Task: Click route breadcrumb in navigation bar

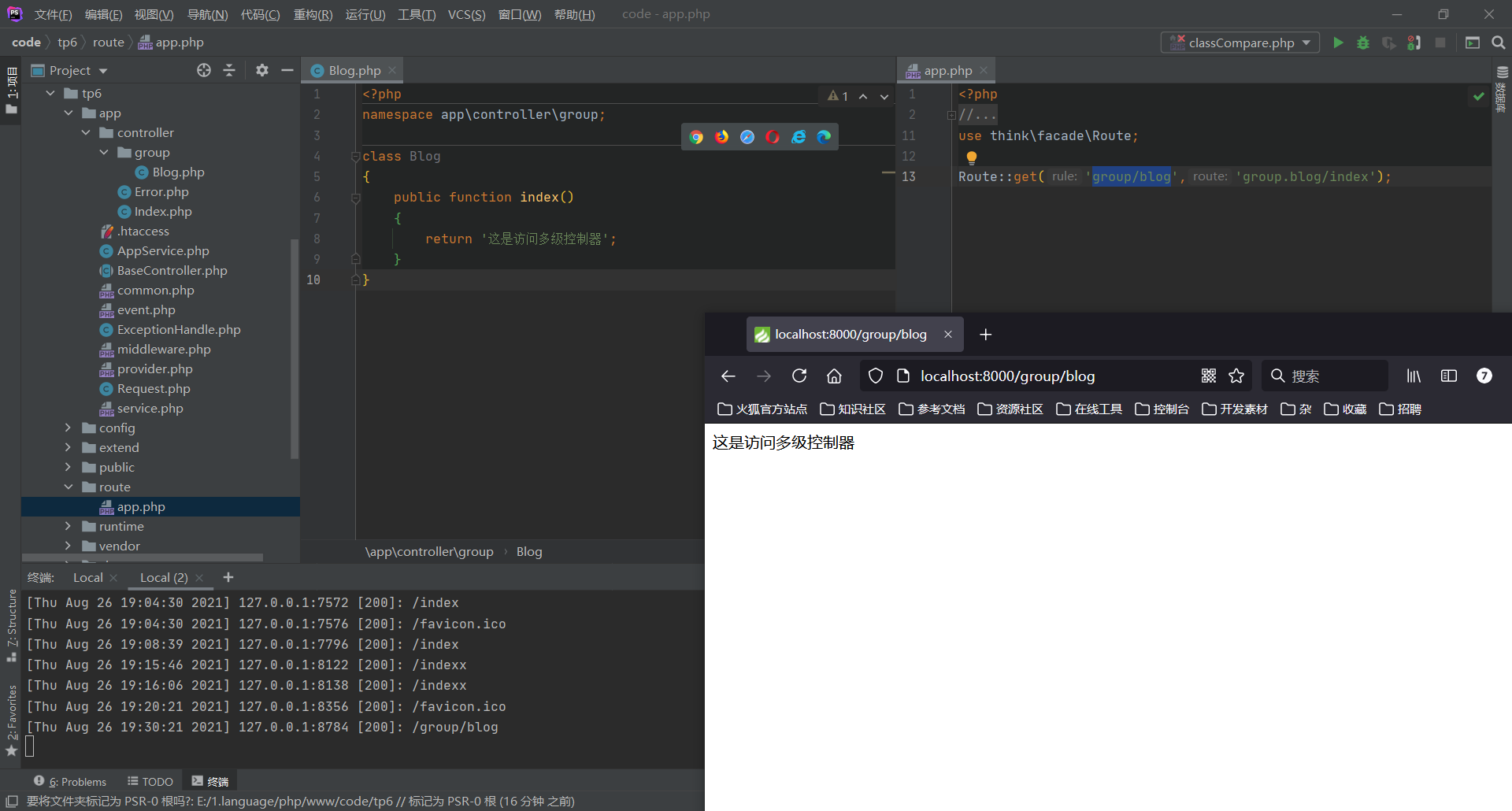Action: (108, 43)
